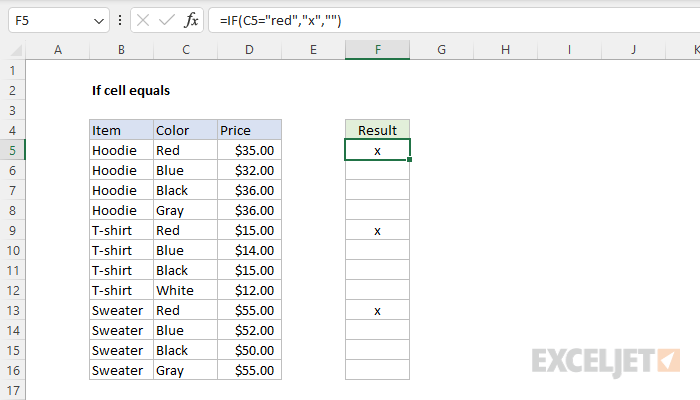Select row 13 header

pyautogui.click(x=12, y=310)
